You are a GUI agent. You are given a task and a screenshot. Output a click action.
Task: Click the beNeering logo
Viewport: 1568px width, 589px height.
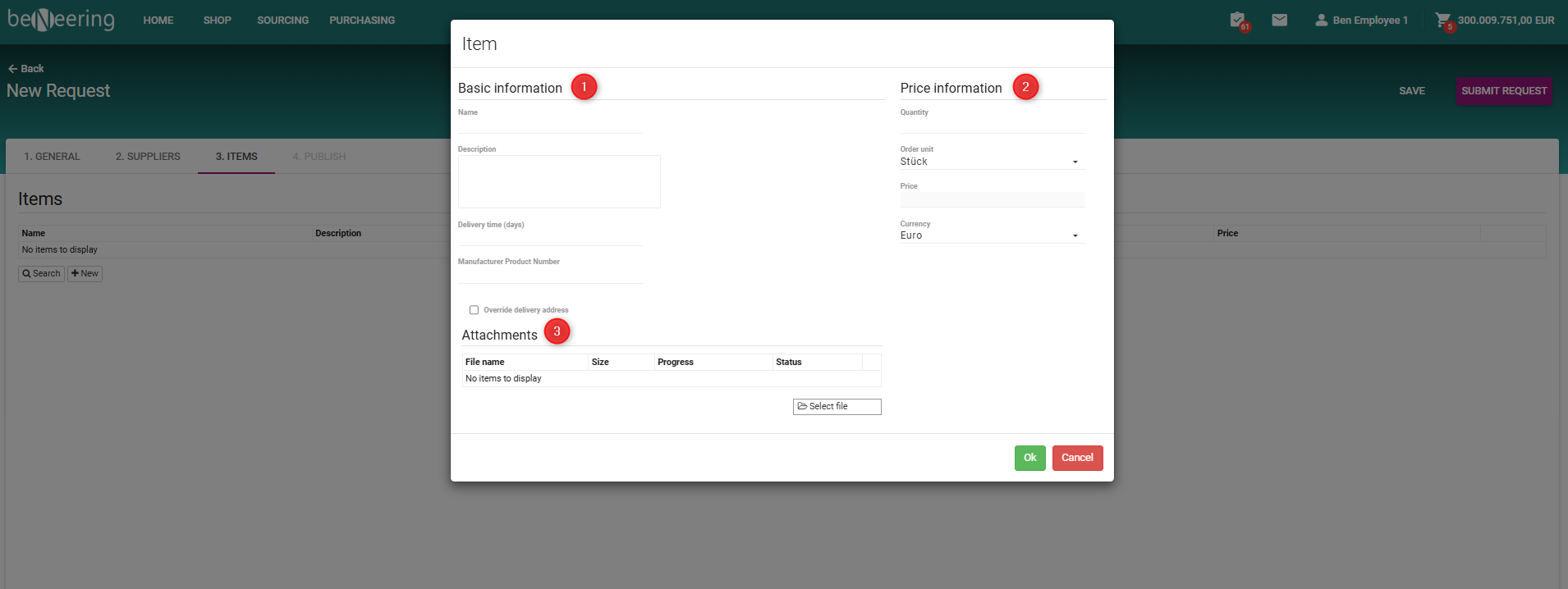[x=61, y=20]
